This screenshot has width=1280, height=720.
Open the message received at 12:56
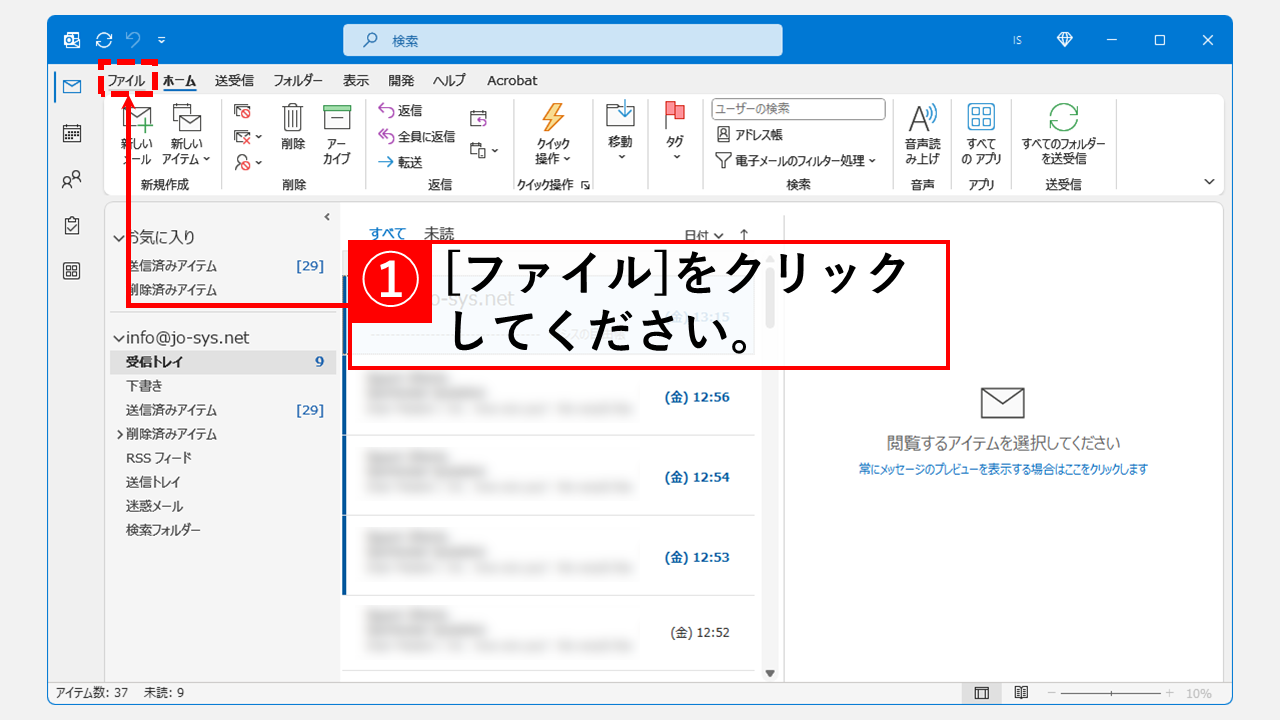tap(549, 396)
